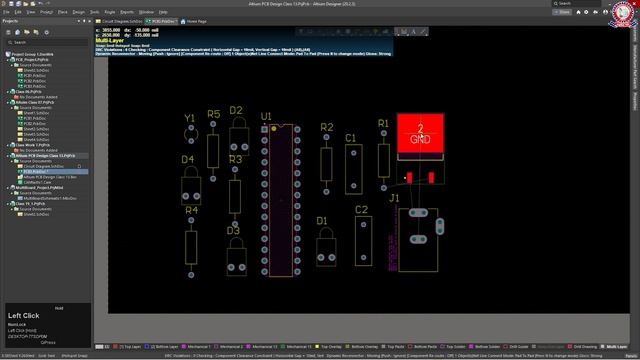Open the Design menu
This screenshot has height=360, width=640.
(79, 12)
